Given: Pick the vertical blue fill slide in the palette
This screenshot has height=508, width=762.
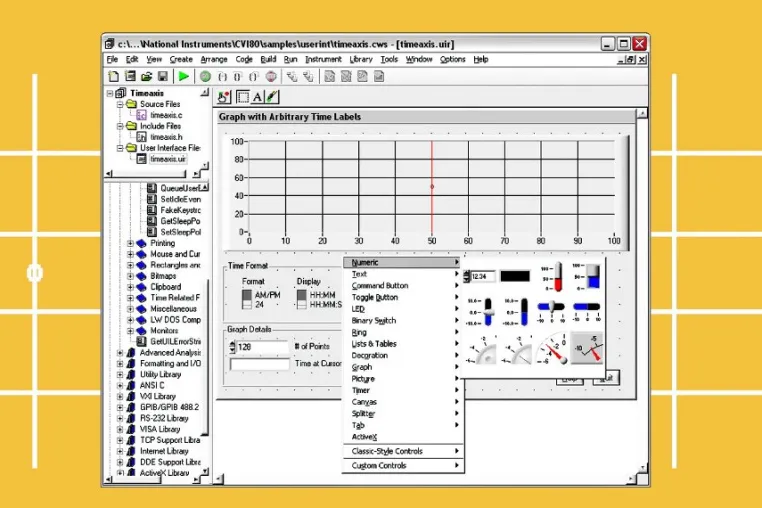Looking at the screenshot, I should pyautogui.click(x=518, y=312).
